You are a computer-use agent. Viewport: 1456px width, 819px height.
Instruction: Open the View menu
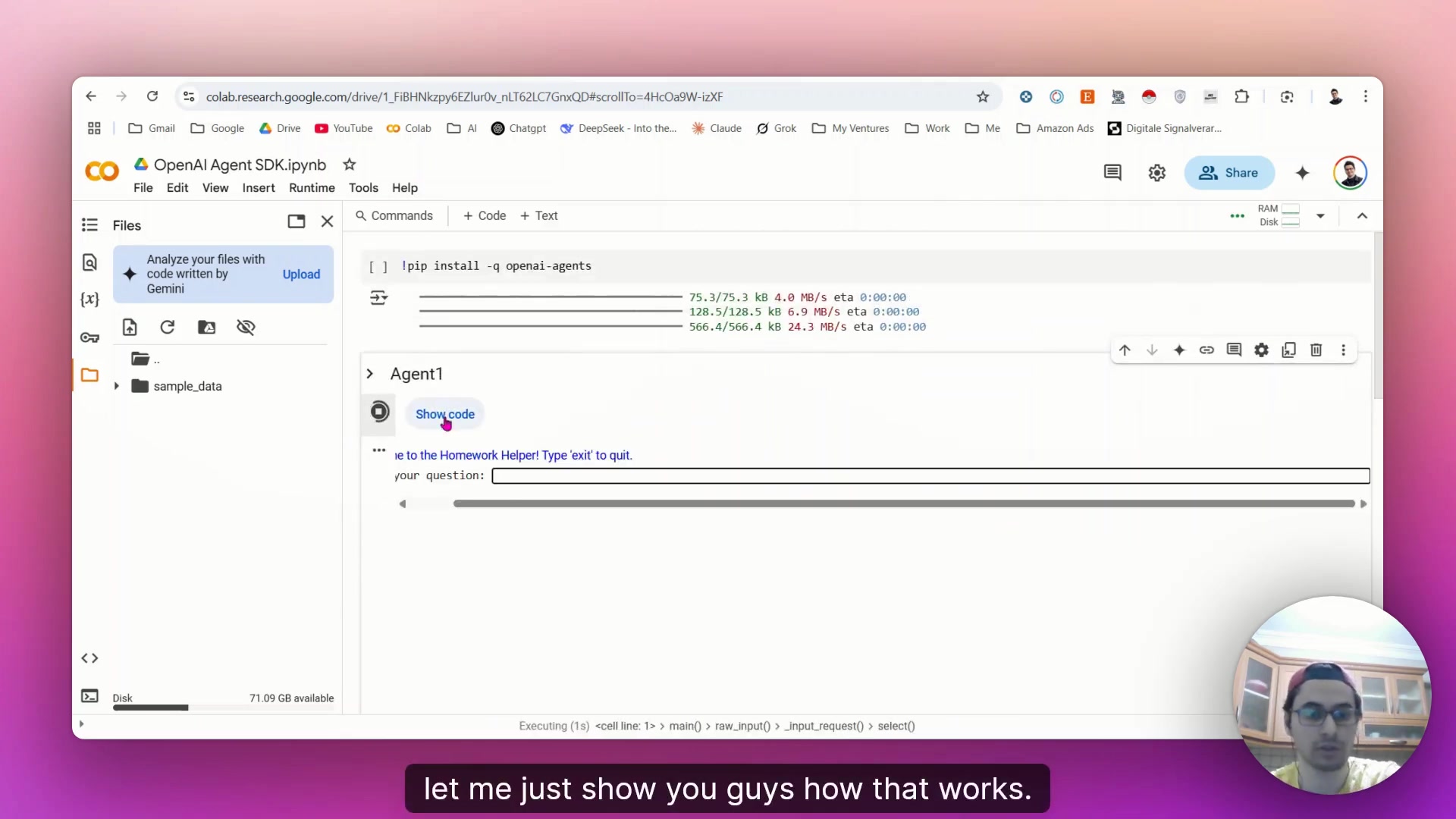[215, 188]
